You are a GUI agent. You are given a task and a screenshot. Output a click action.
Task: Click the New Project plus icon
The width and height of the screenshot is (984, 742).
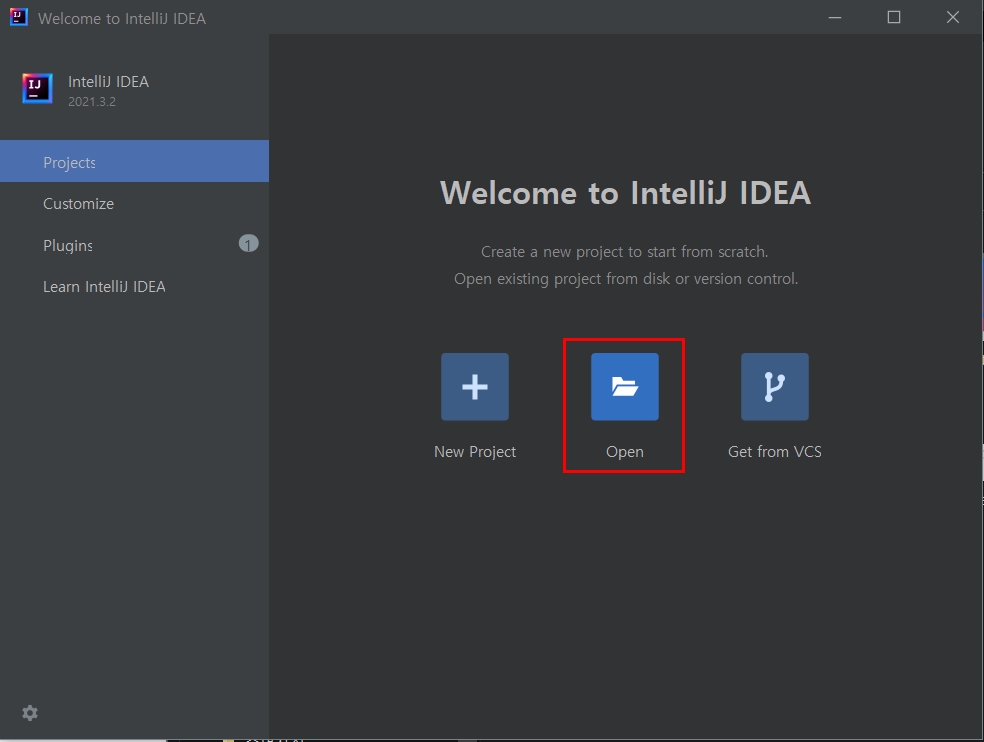click(474, 387)
